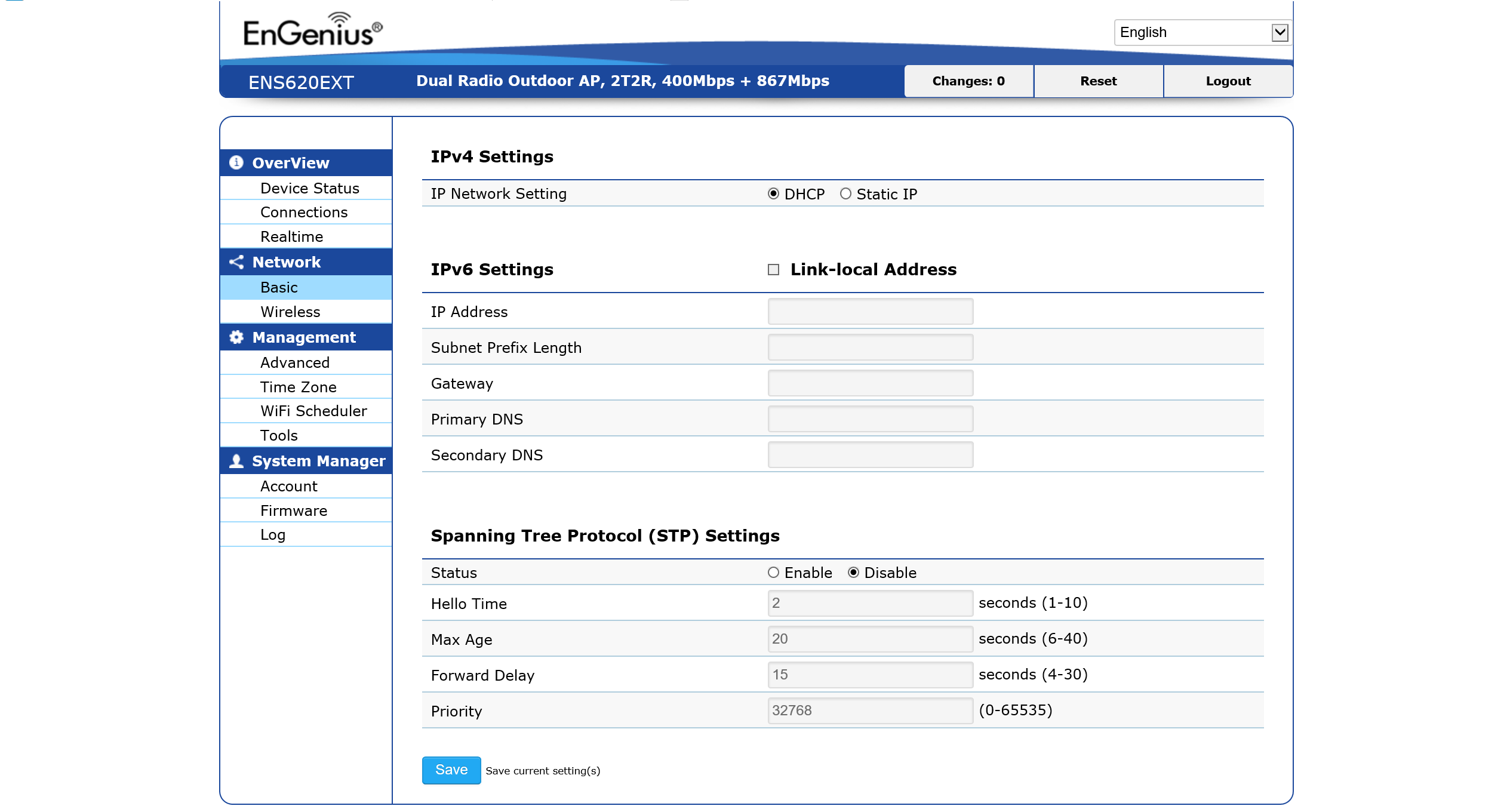Click the System Manager user icon
The width and height of the screenshot is (1510, 812).
(236, 461)
